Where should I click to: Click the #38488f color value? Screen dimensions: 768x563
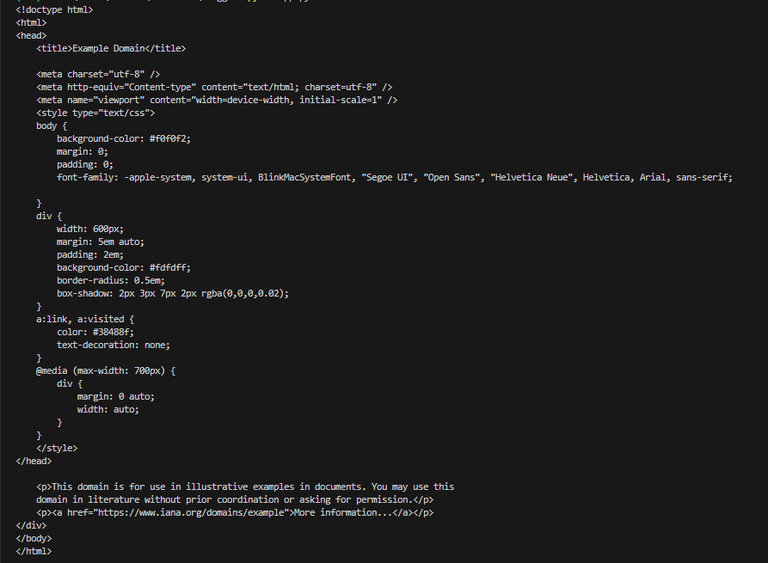click(113, 332)
